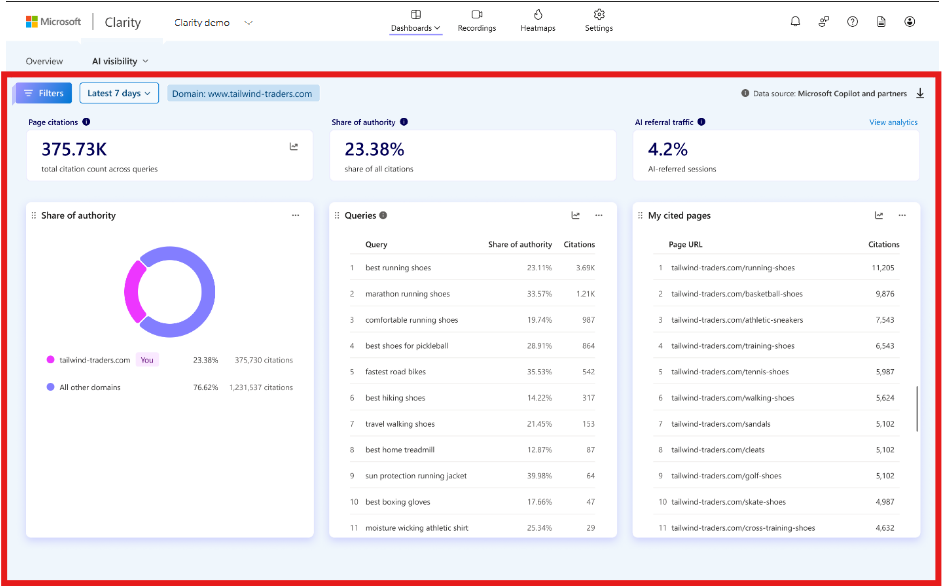Open tailwind-traders.com/sandals page row
This screenshot has width=942, height=586.
pos(776,424)
